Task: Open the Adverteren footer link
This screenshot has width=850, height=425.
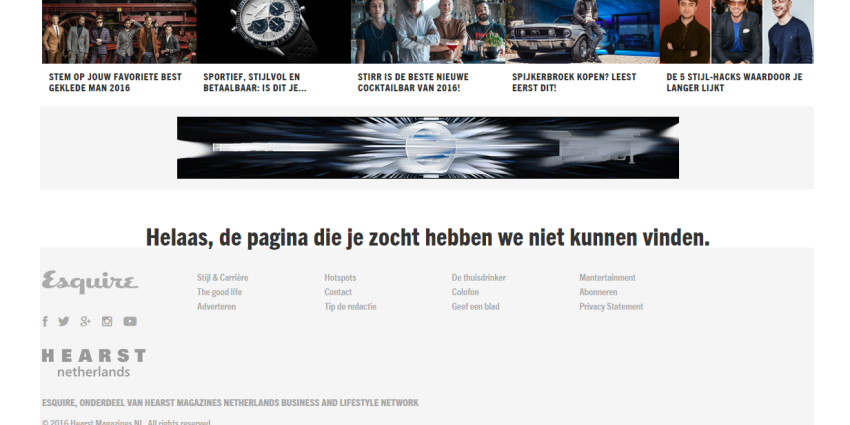Action: pos(216,307)
